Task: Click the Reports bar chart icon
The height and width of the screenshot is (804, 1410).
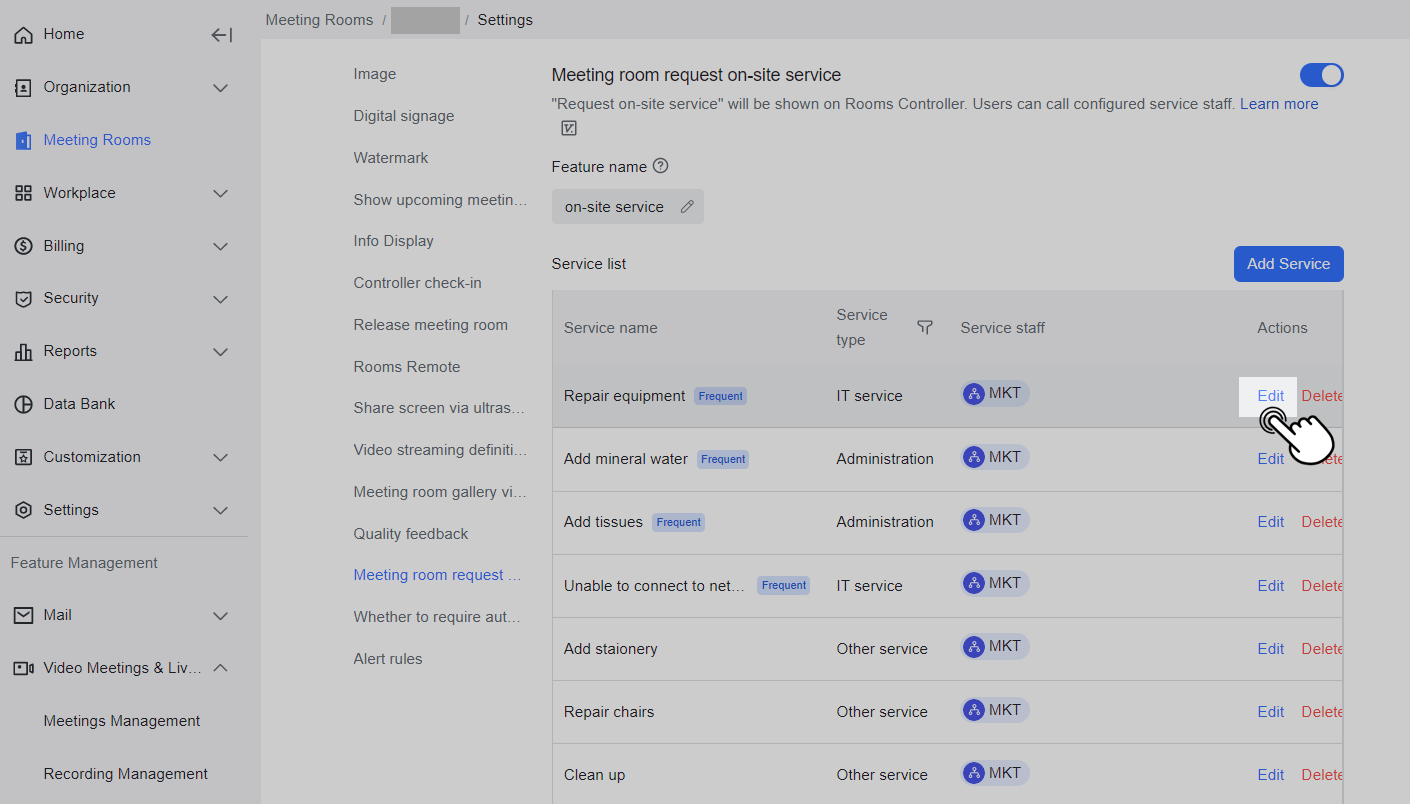Action: click(23, 352)
